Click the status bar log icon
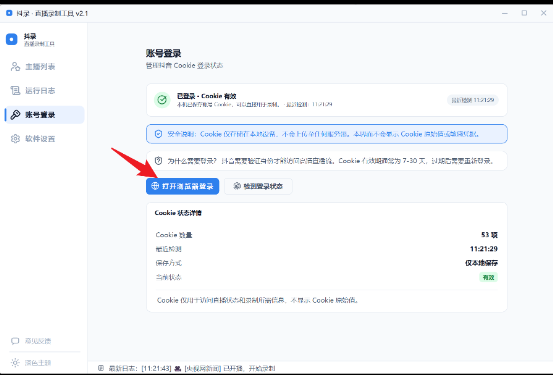Image resolution: width=553 pixels, height=375 pixels. point(101,368)
